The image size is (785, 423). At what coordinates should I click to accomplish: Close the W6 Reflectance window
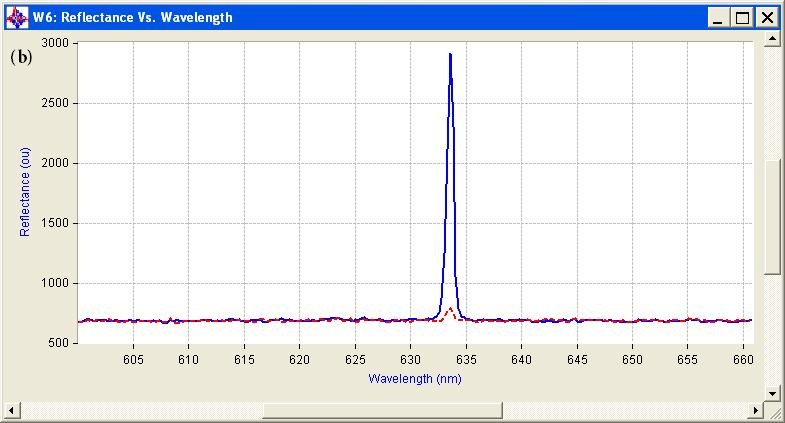coord(767,18)
